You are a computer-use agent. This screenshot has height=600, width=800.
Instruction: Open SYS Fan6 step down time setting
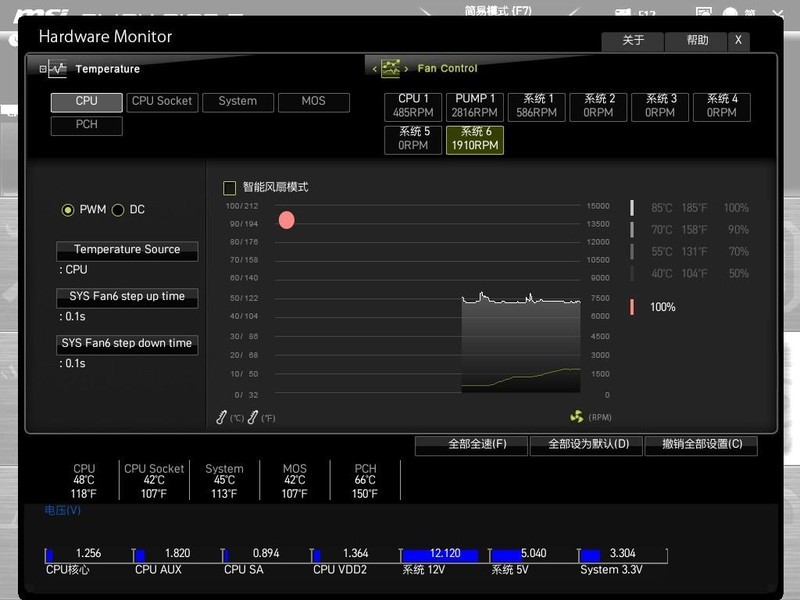click(127, 344)
